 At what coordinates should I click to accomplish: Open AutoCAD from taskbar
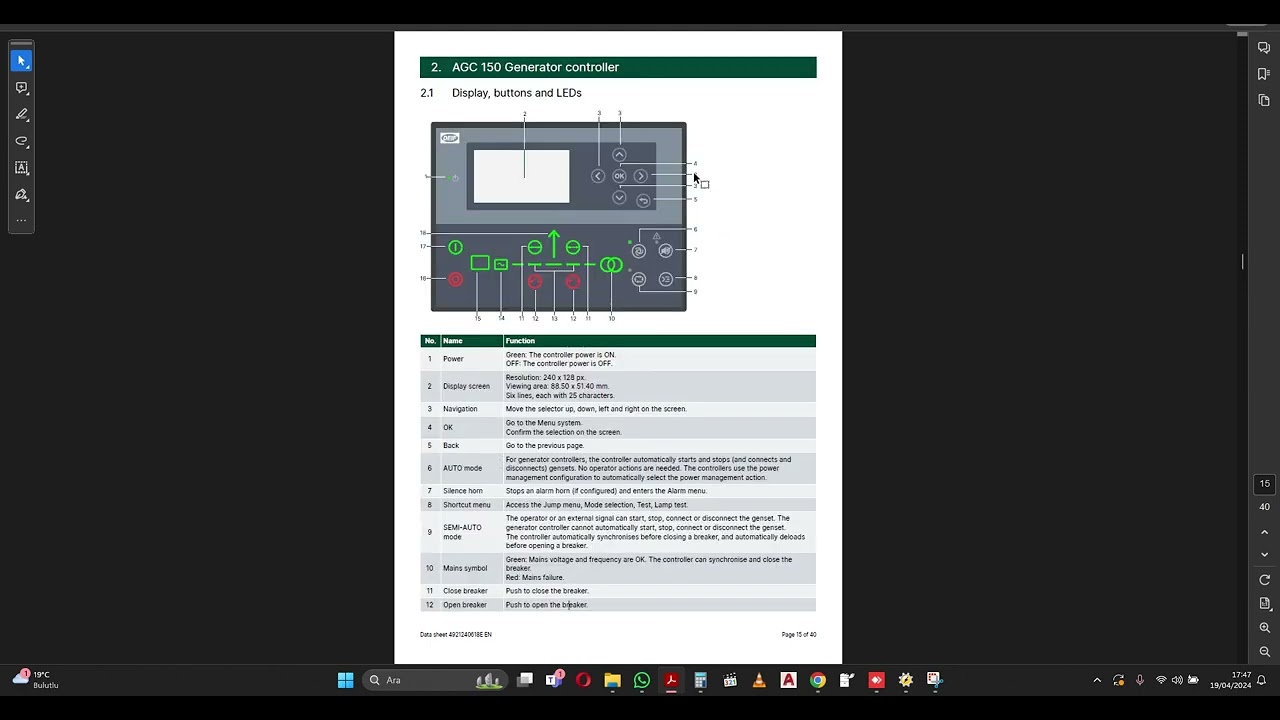(789, 680)
